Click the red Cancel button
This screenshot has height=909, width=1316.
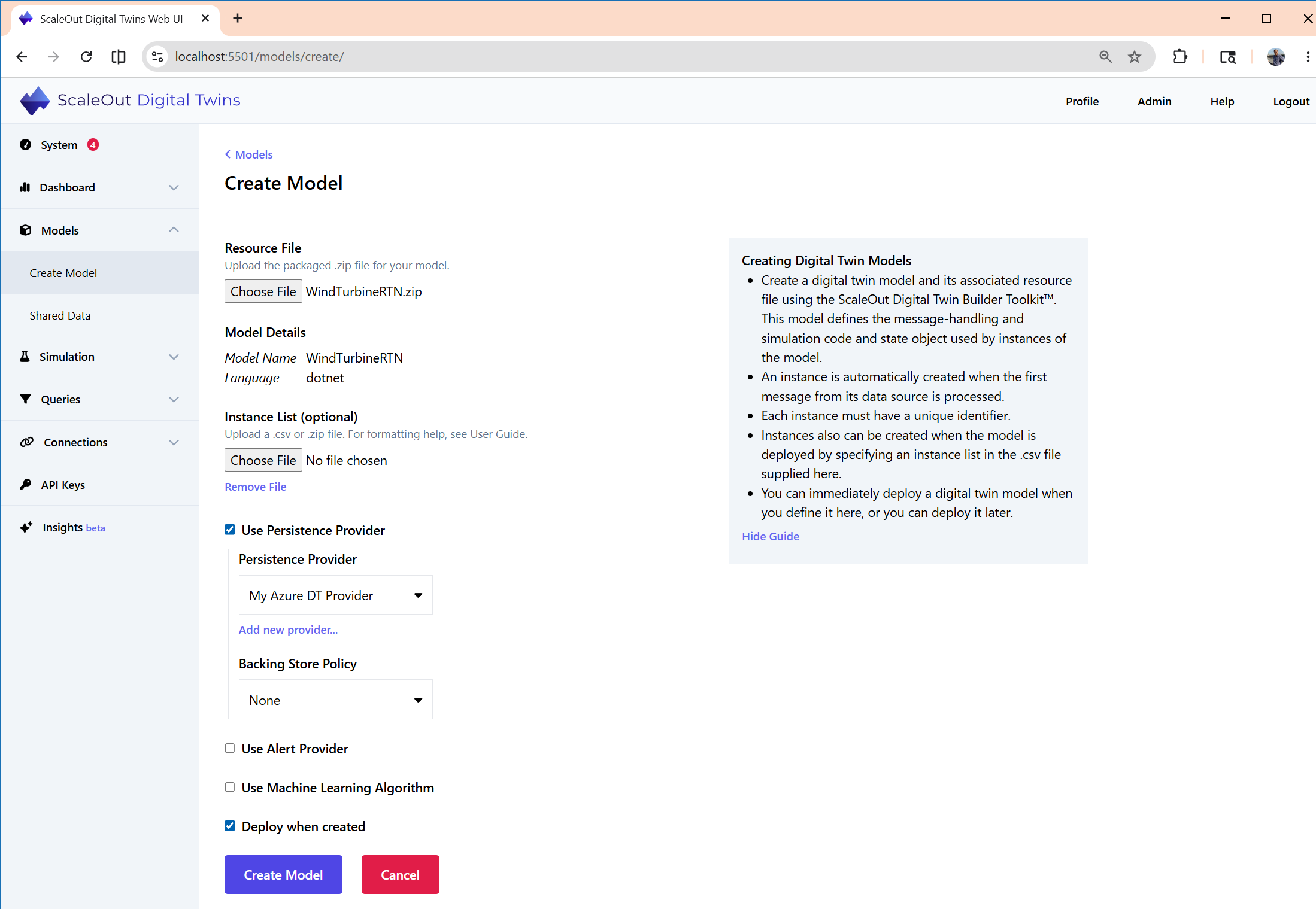400,874
